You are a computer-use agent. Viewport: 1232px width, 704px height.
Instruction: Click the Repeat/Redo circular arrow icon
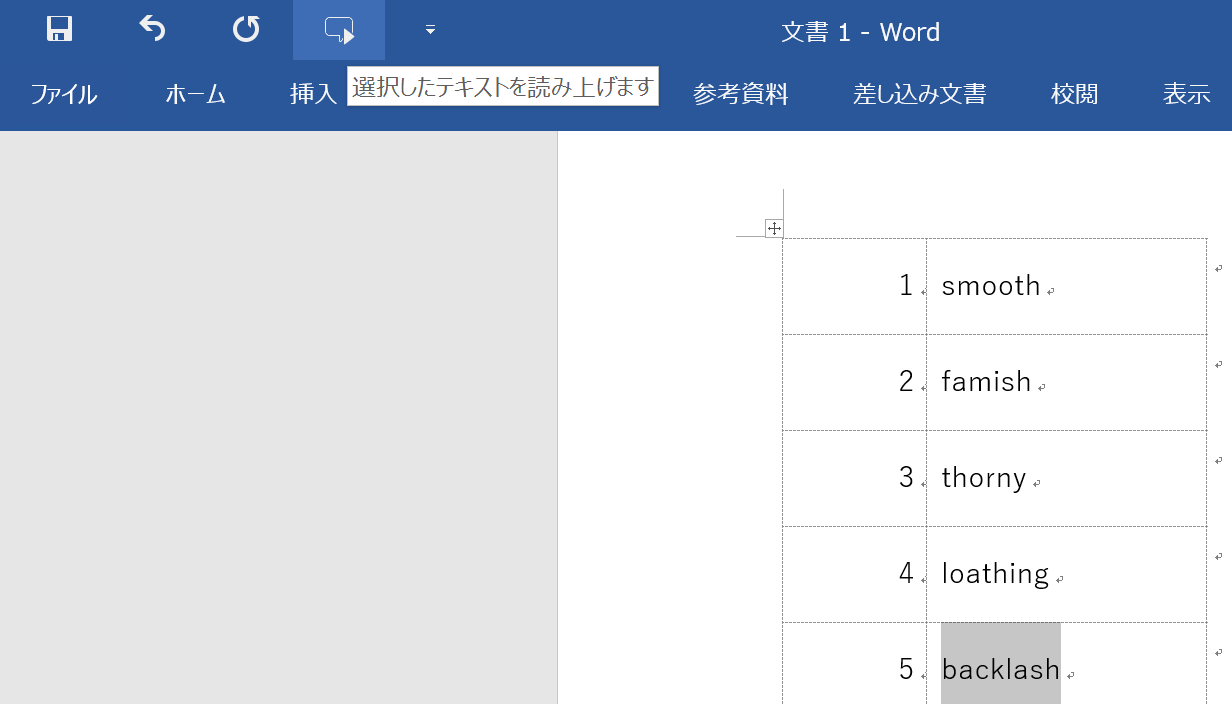tap(246, 30)
